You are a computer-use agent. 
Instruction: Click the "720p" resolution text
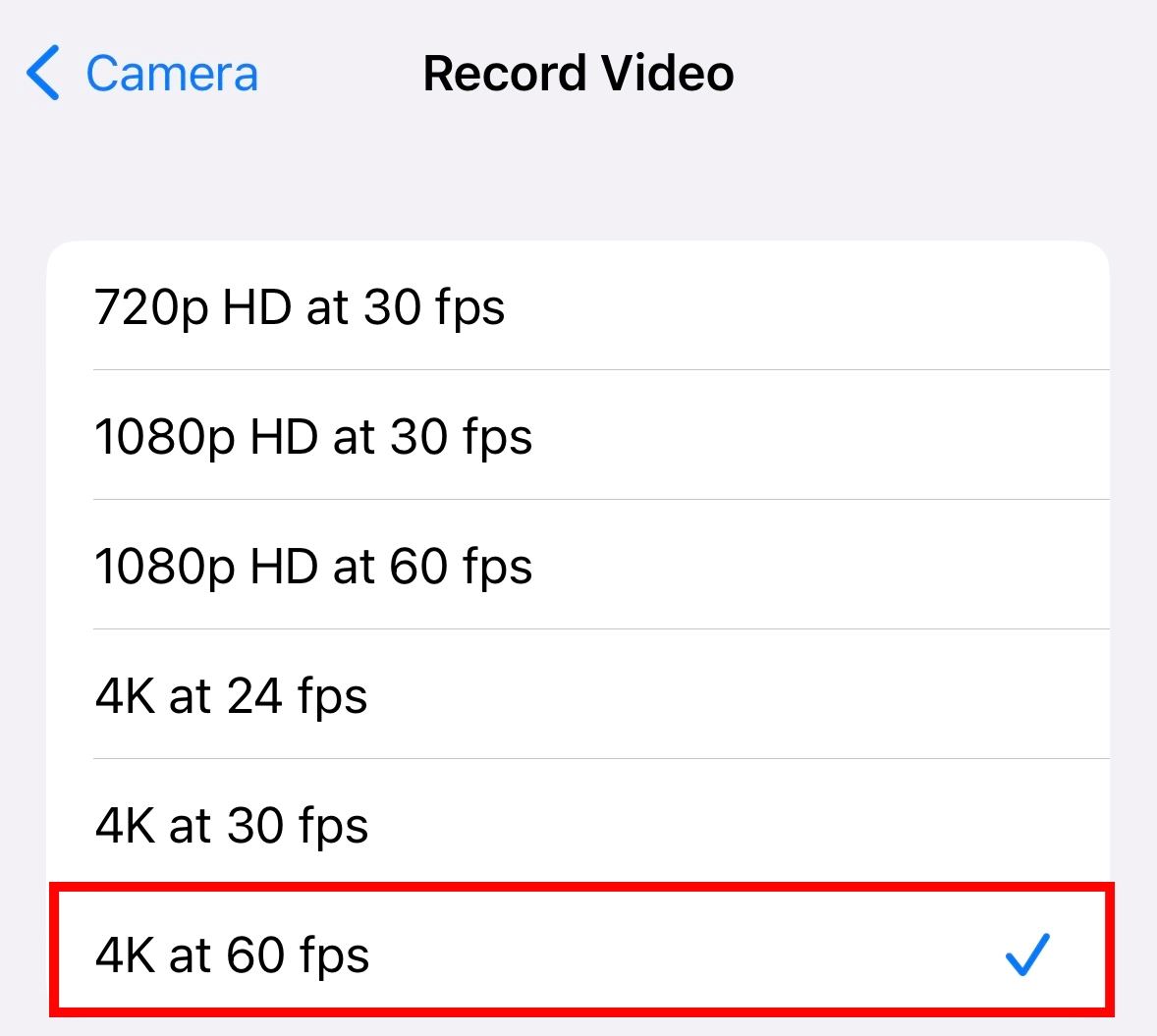coord(151,308)
